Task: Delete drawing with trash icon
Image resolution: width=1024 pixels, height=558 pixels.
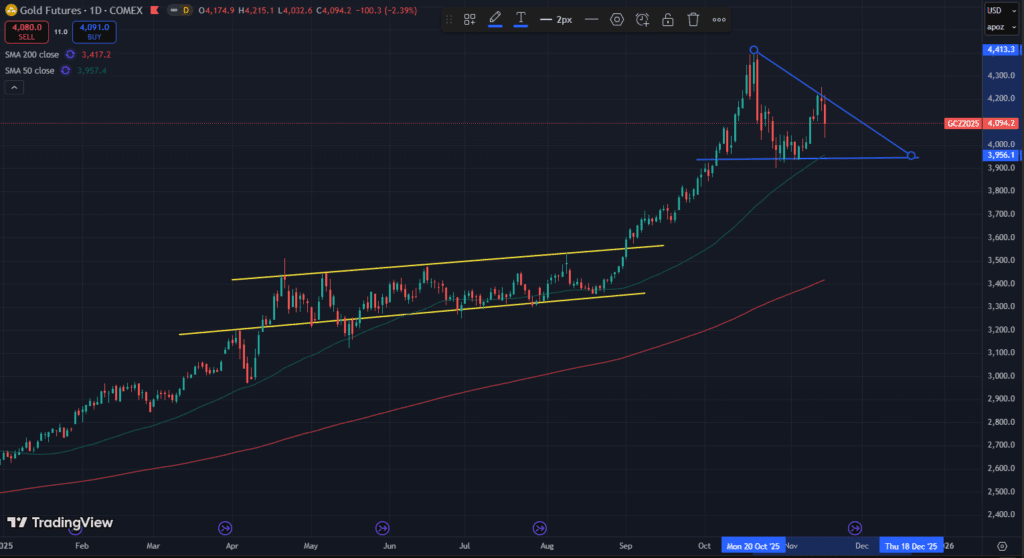Action: pyautogui.click(x=692, y=19)
